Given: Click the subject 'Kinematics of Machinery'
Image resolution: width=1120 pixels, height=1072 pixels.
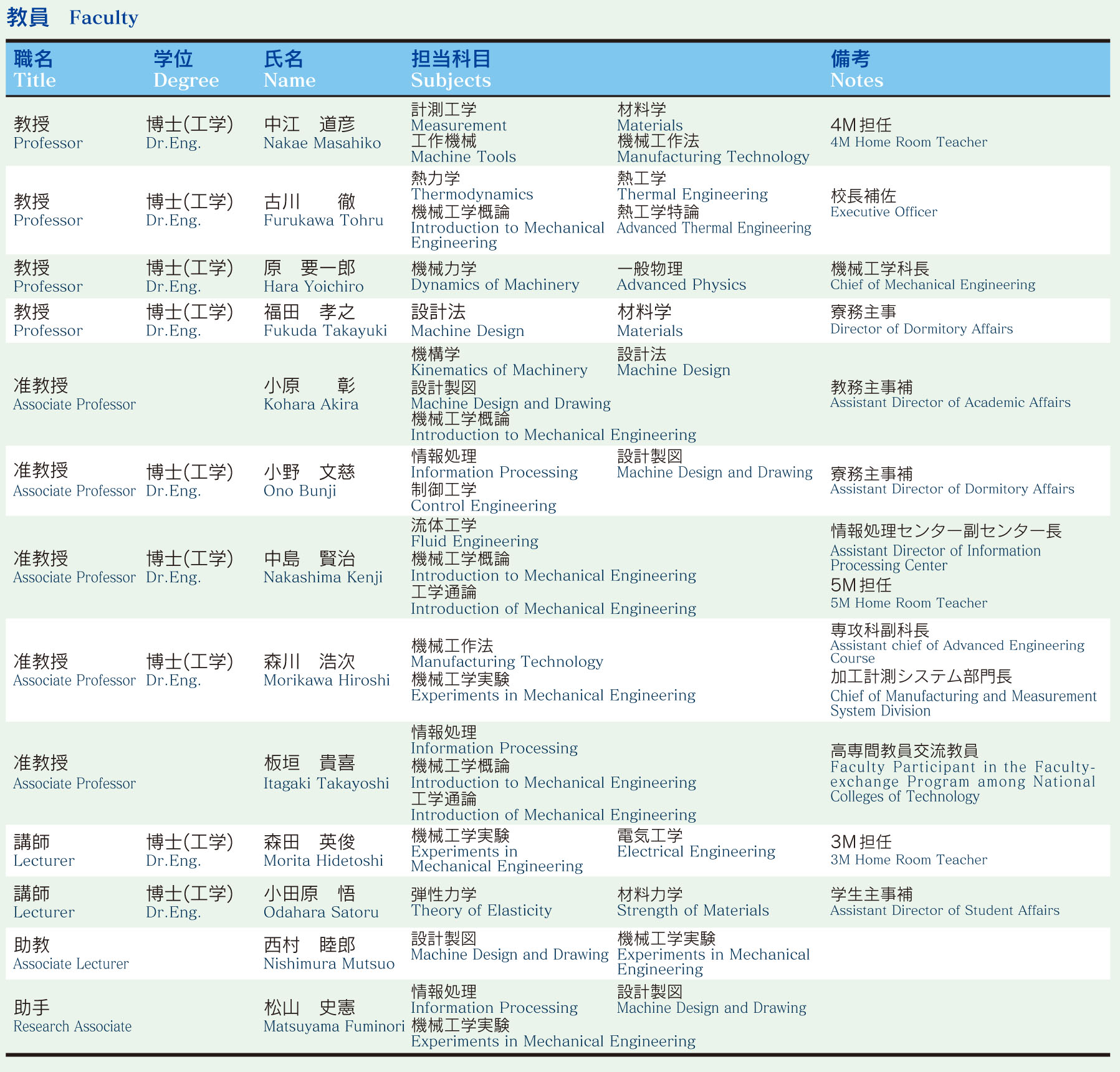Looking at the screenshot, I should coord(499,370).
